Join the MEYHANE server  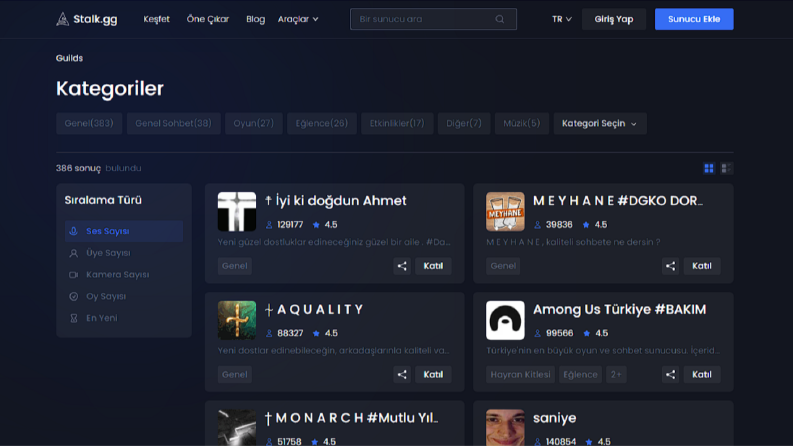click(701, 266)
